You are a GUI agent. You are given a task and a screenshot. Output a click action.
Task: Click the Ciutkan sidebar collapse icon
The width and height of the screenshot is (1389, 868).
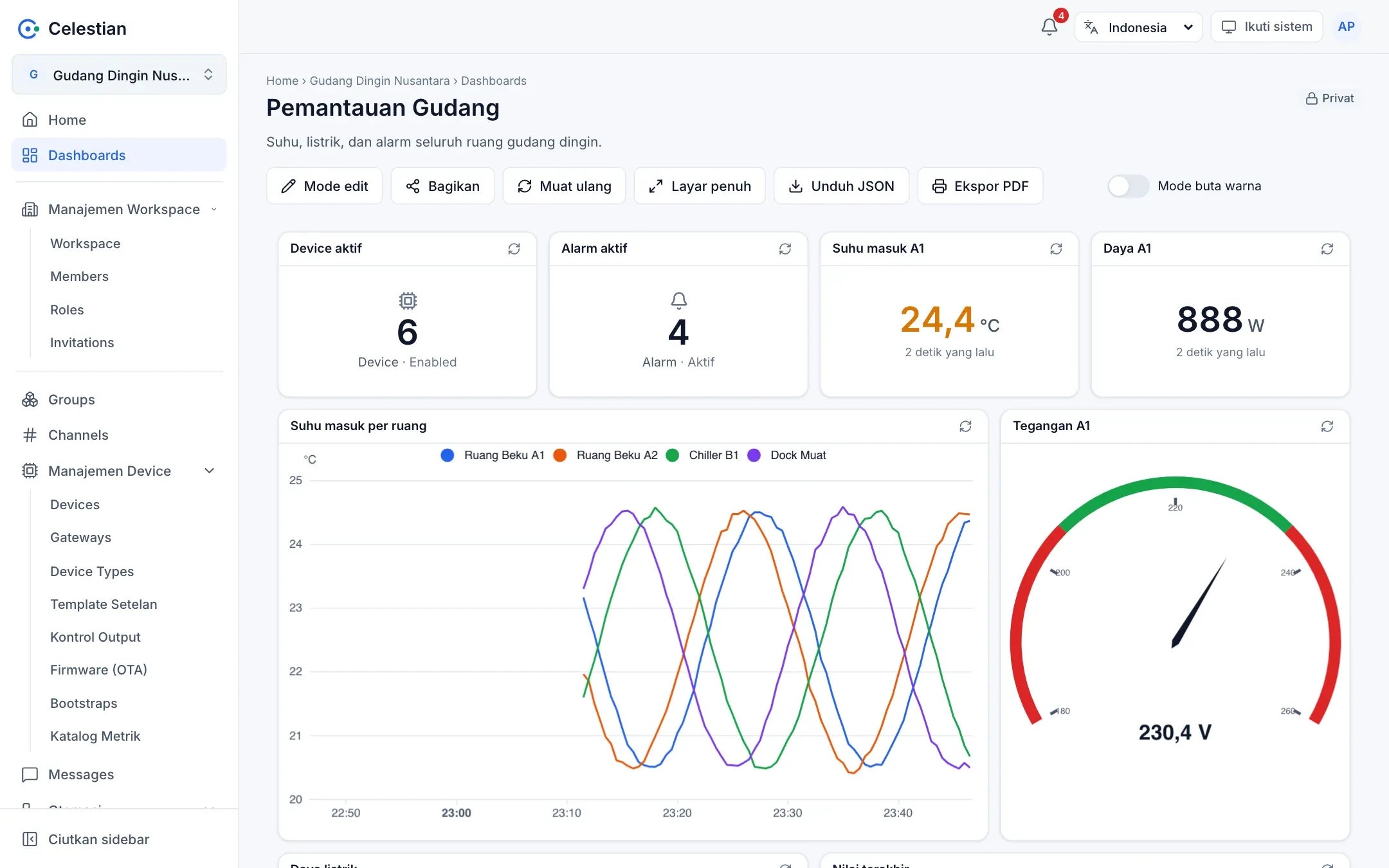[30, 839]
